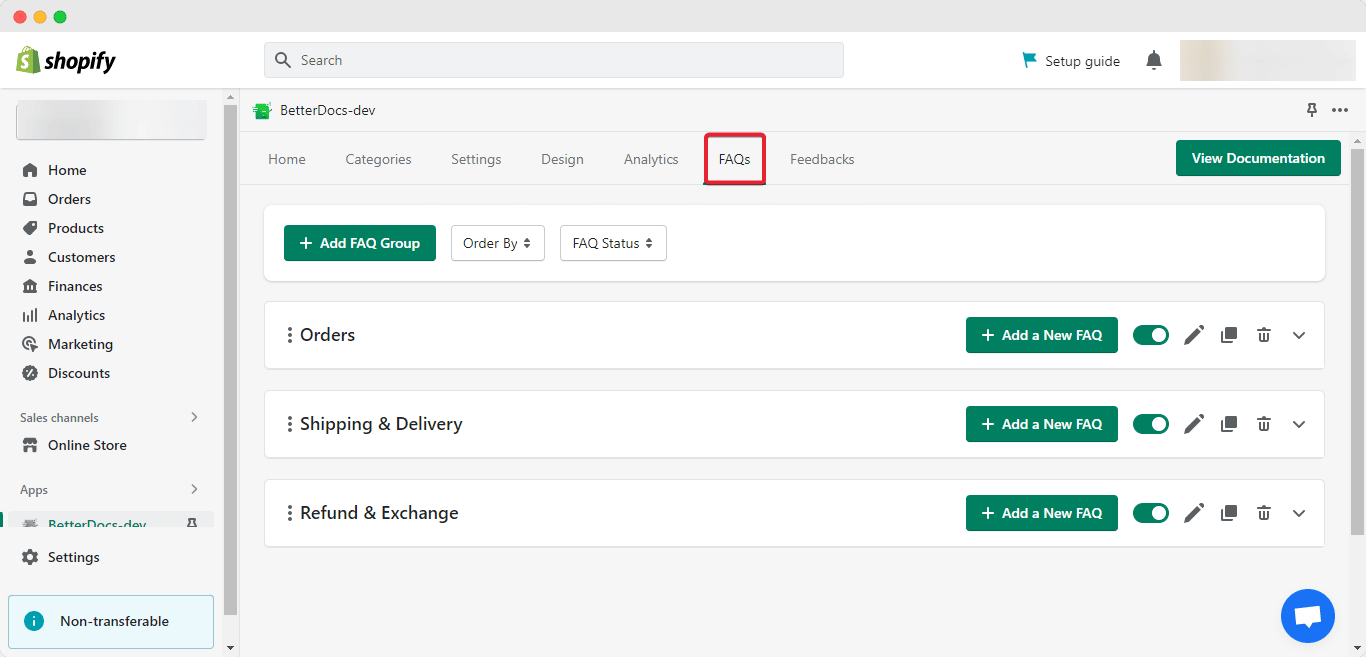Click the Orders inbox icon in sidebar

point(30,199)
